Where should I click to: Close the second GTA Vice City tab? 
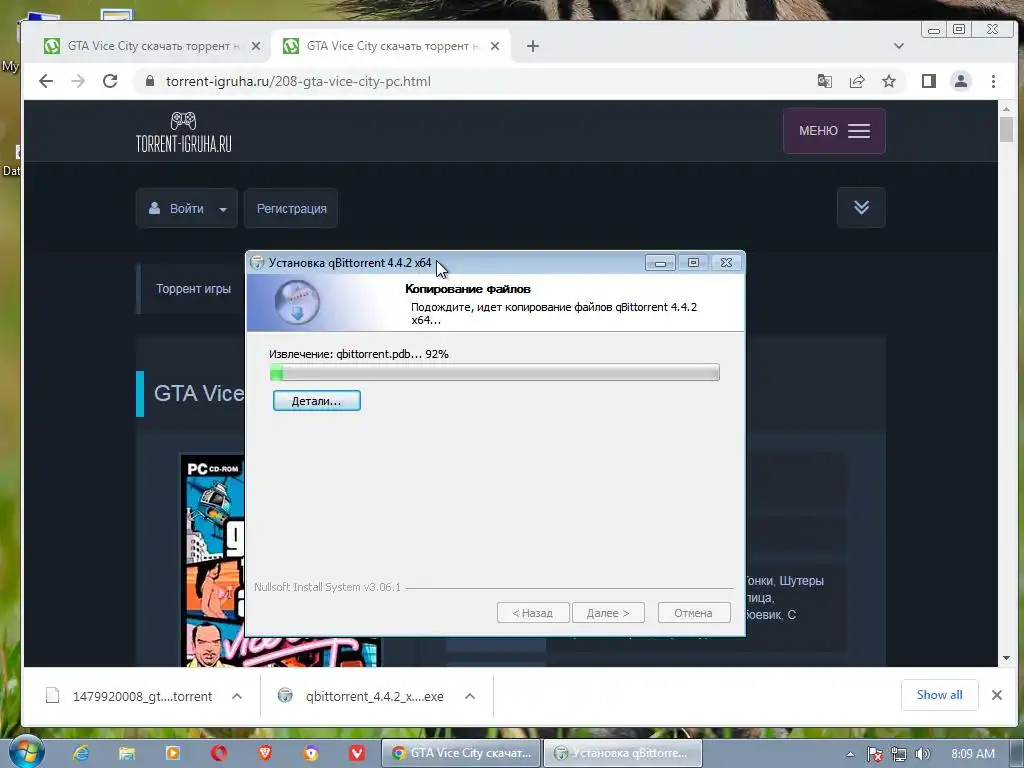[495, 46]
